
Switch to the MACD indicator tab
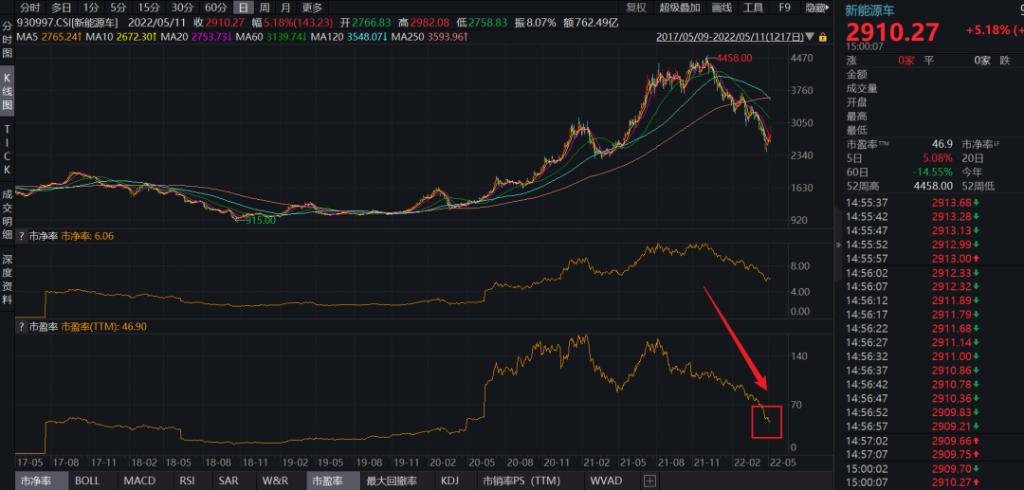pyautogui.click(x=138, y=481)
